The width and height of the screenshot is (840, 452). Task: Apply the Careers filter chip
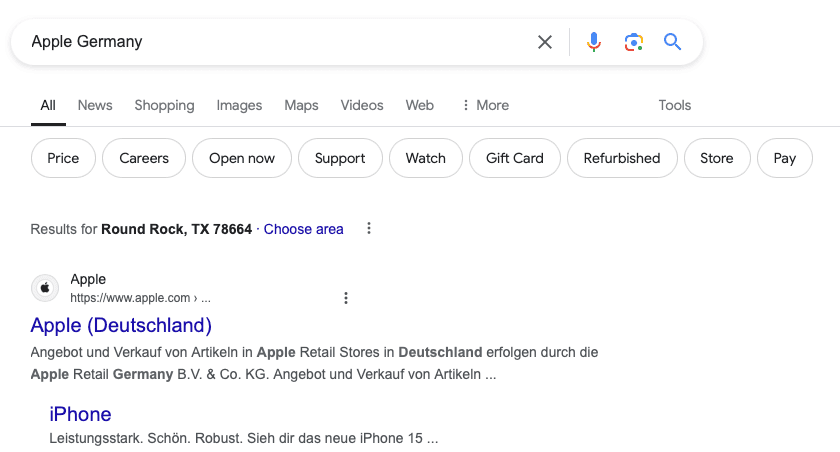[x=144, y=158]
